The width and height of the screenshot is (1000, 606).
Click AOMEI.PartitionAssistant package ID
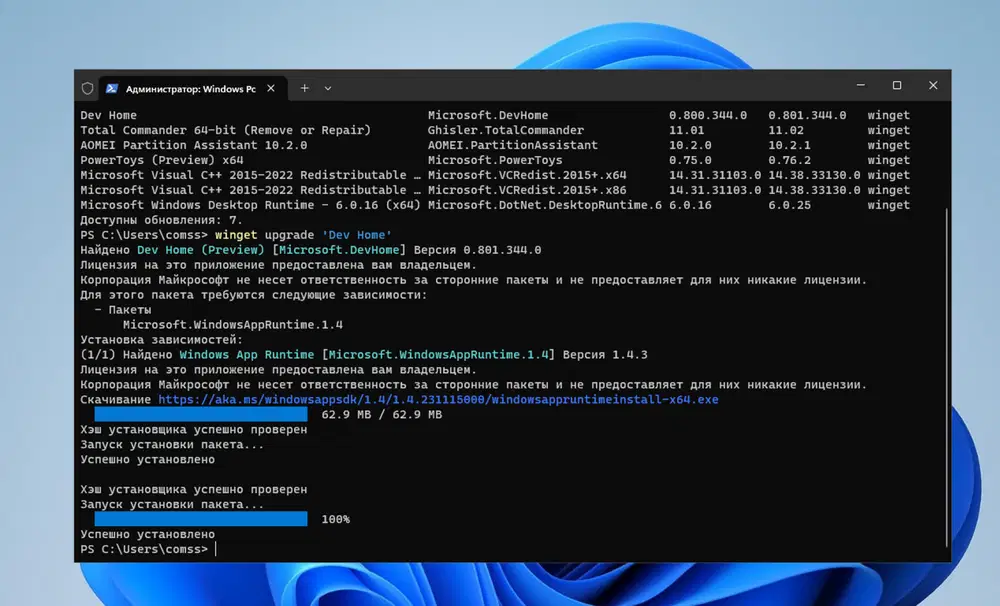(513, 145)
